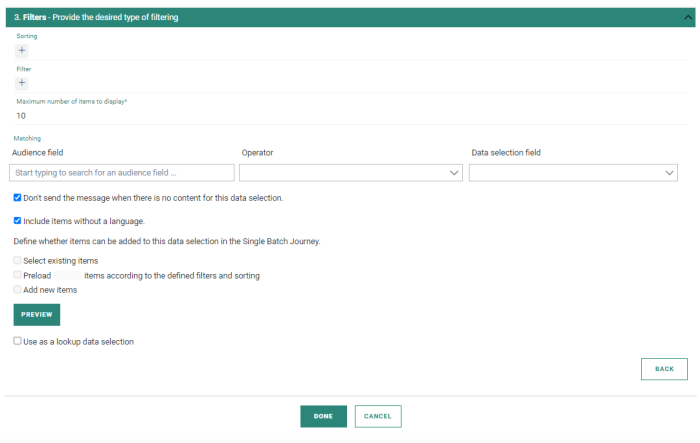
Task: Add a new sorting rule with plus icon
Action: 22,50
